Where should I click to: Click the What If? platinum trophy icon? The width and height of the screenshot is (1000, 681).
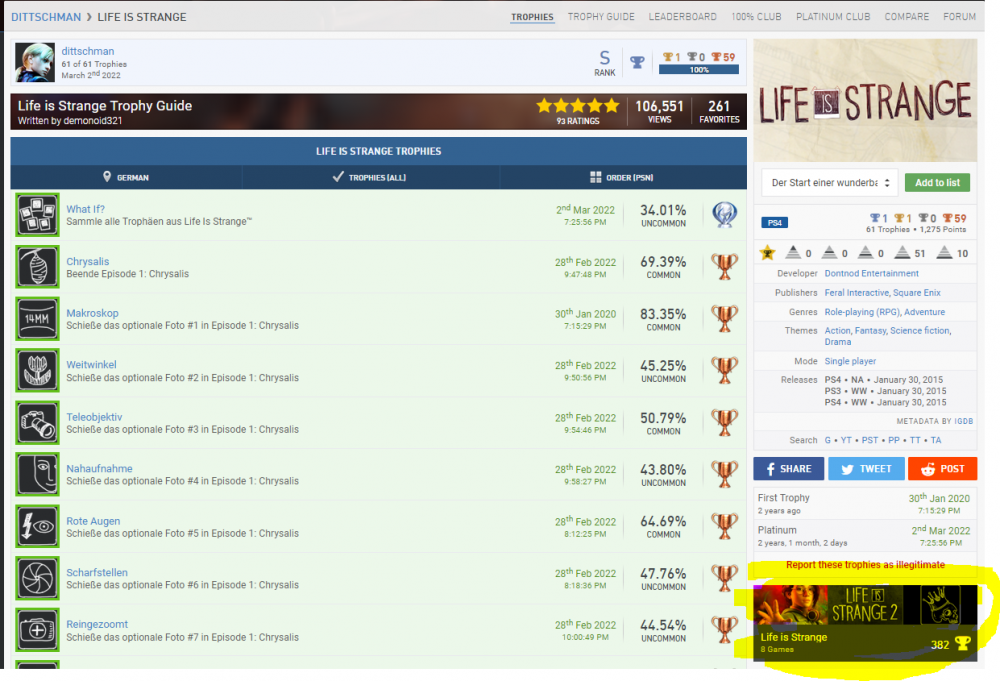37,215
